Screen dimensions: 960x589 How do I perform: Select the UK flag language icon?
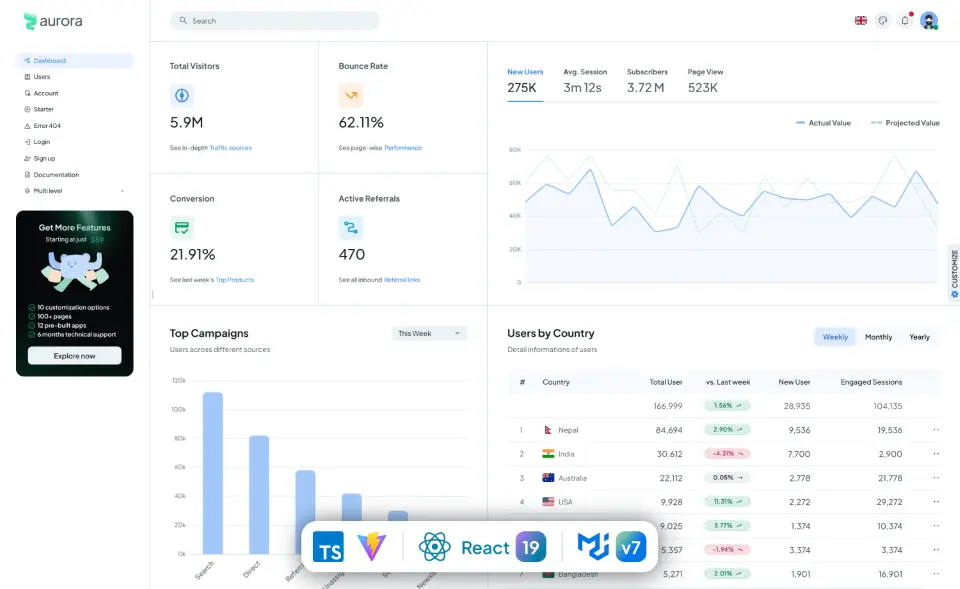860,20
